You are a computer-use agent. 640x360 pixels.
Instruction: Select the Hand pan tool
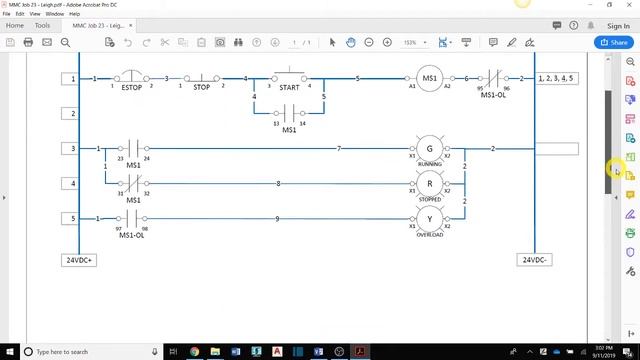click(x=351, y=42)
